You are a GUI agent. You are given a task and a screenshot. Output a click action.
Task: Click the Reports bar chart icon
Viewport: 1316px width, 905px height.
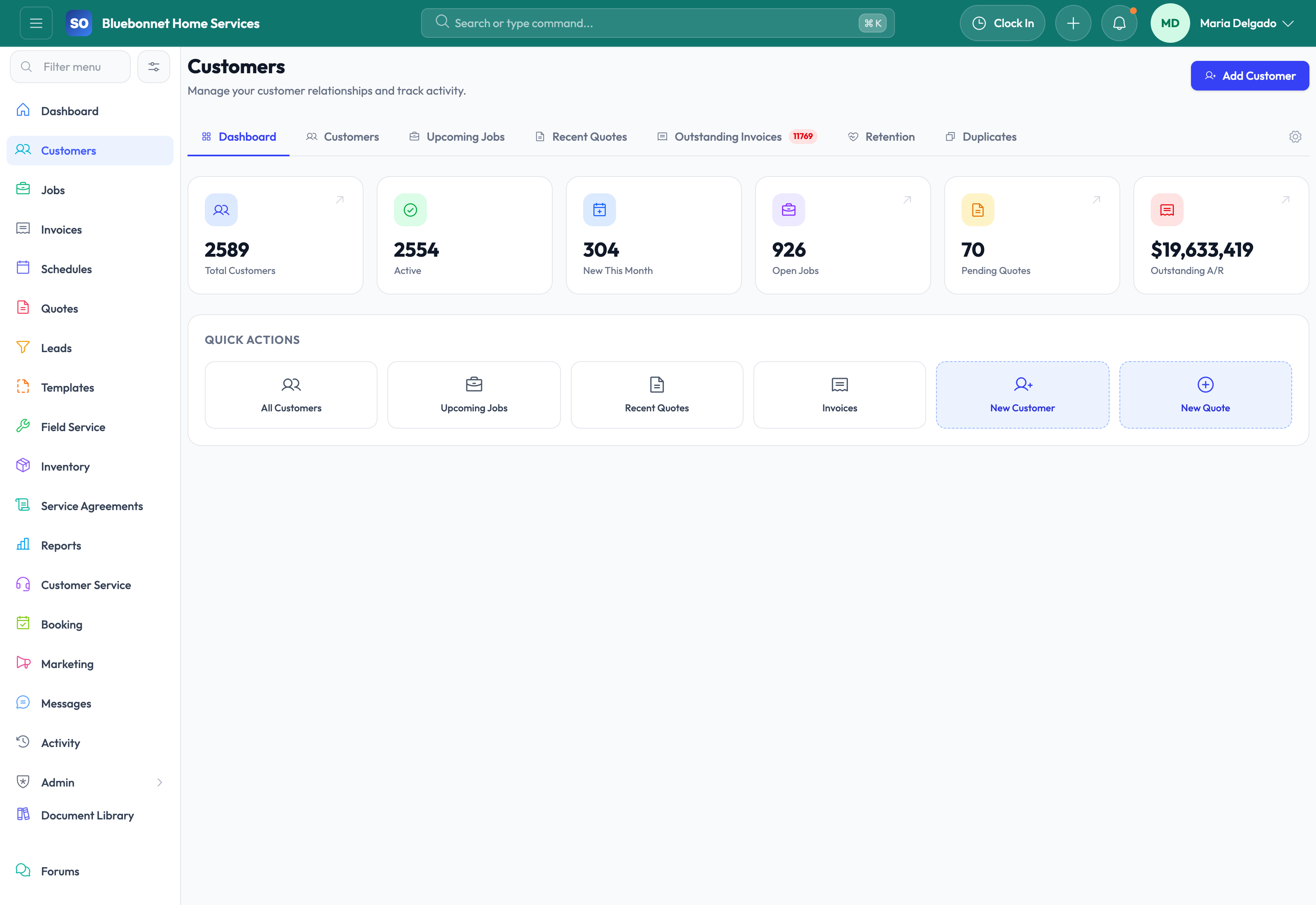(23, 544)
